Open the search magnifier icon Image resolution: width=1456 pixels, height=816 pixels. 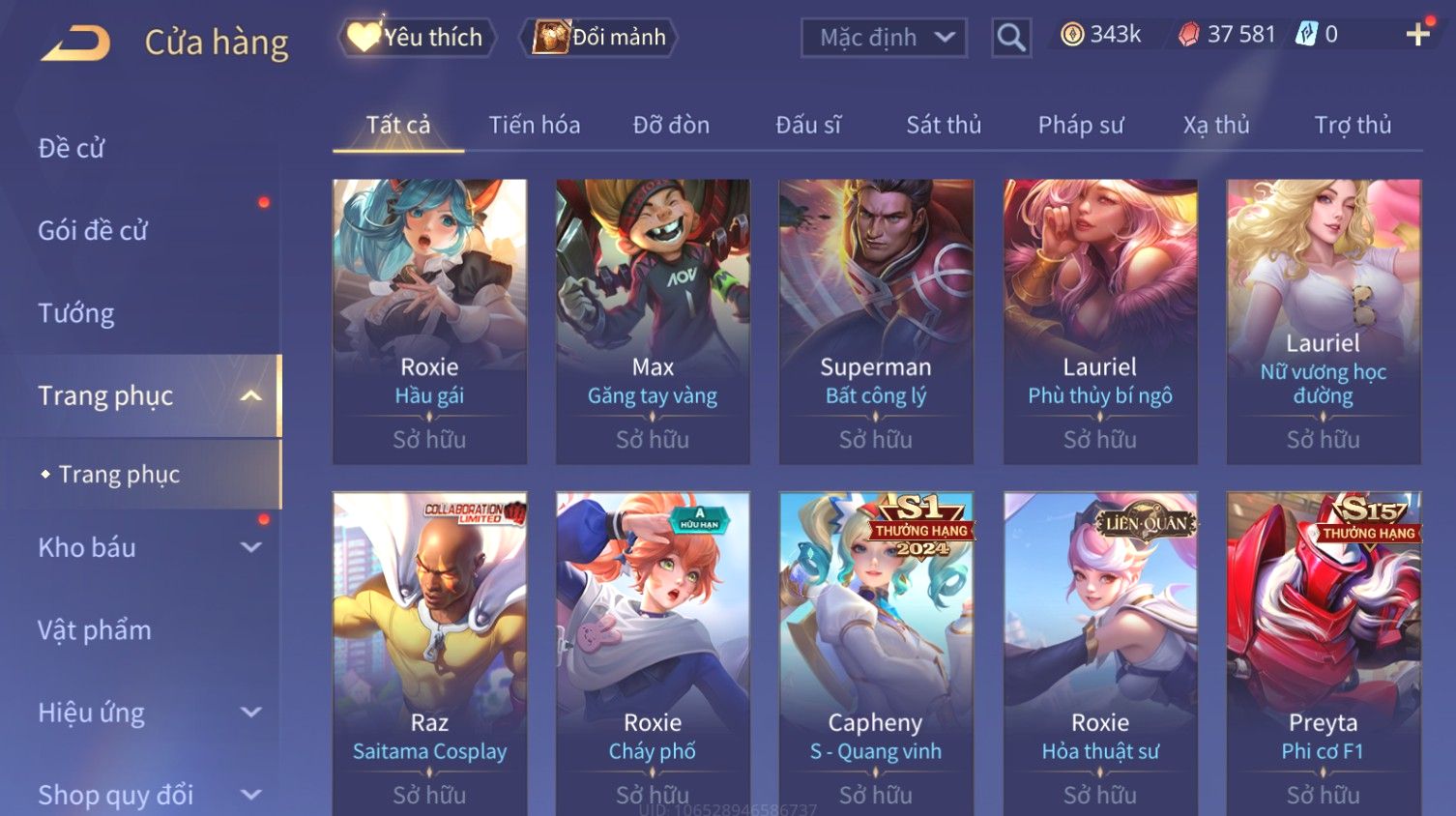(x=1011, y=38)
